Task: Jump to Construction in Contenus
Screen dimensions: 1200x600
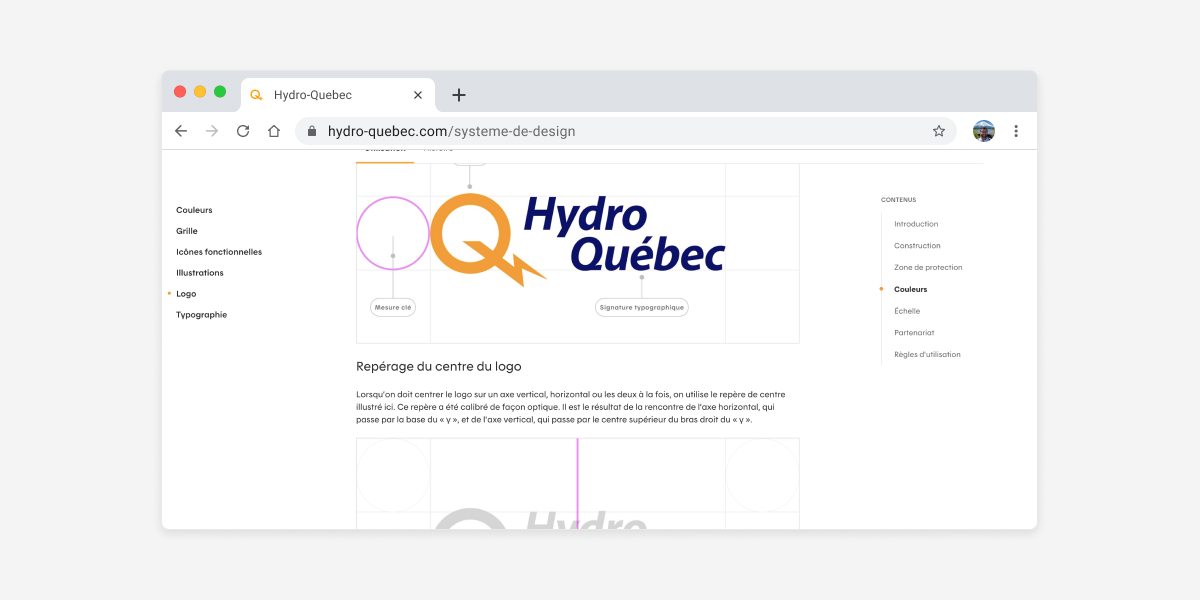Action: pos(917,246)
